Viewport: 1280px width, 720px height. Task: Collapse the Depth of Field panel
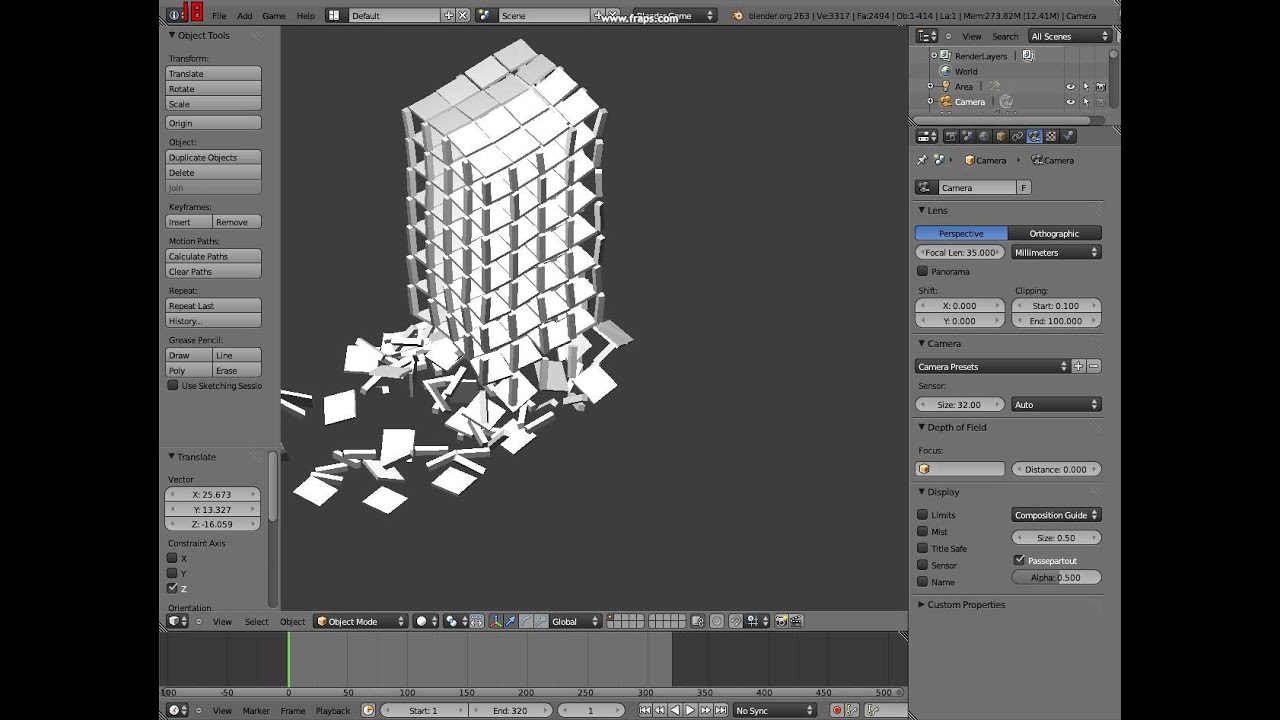[x=956, y=427]
